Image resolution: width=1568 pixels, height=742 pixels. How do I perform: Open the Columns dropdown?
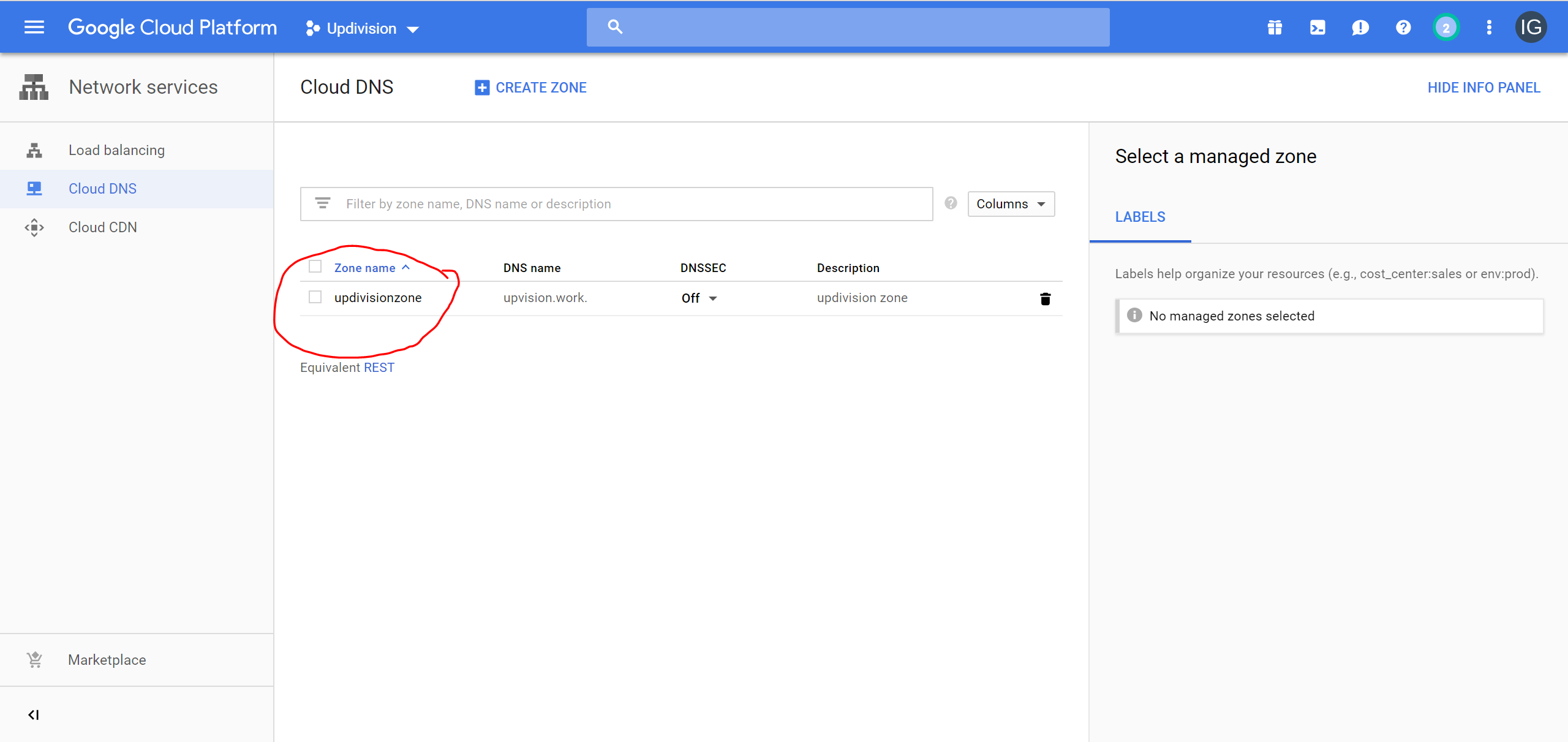tap(1011, 204)
